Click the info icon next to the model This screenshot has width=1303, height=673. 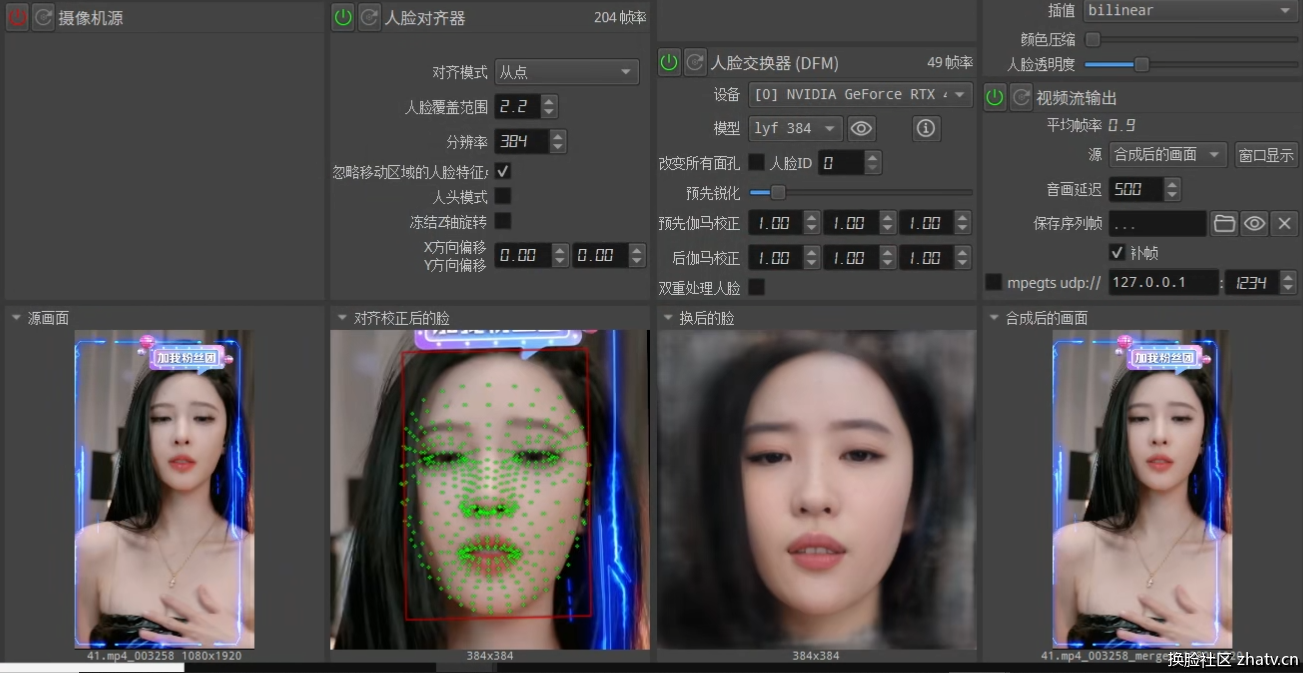tap(925, 128)
